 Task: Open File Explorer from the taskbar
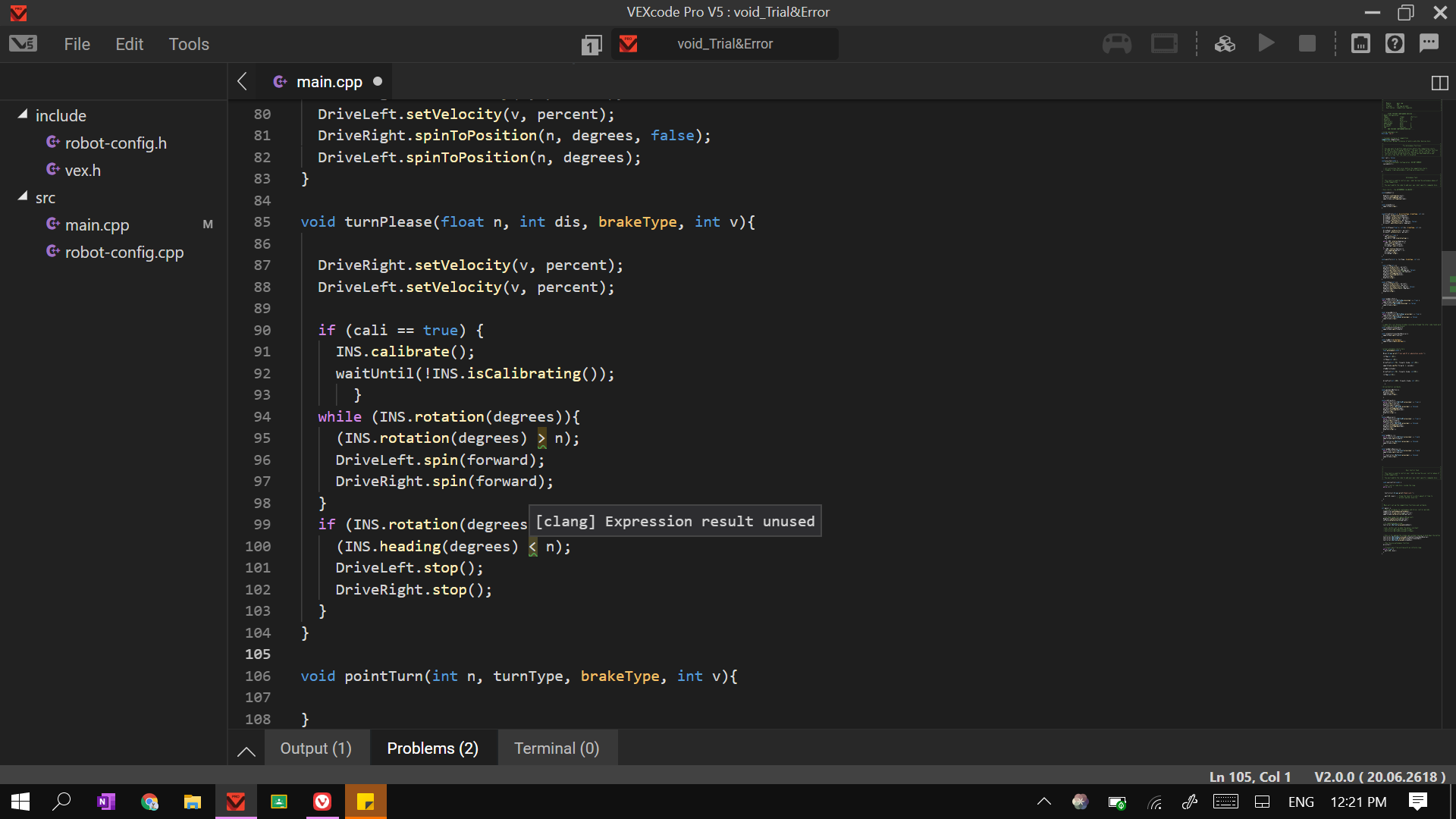193,802
